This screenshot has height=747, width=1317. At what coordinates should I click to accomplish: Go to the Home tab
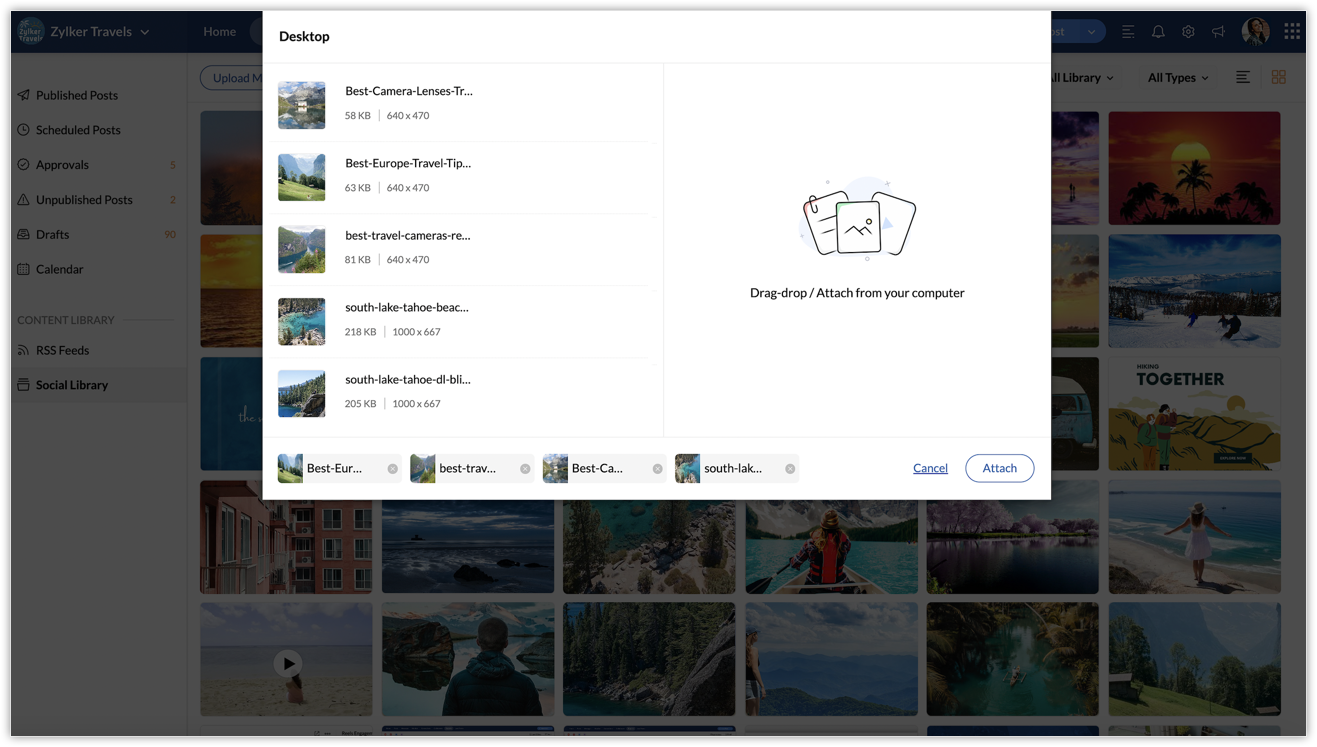tap(220, 32)
